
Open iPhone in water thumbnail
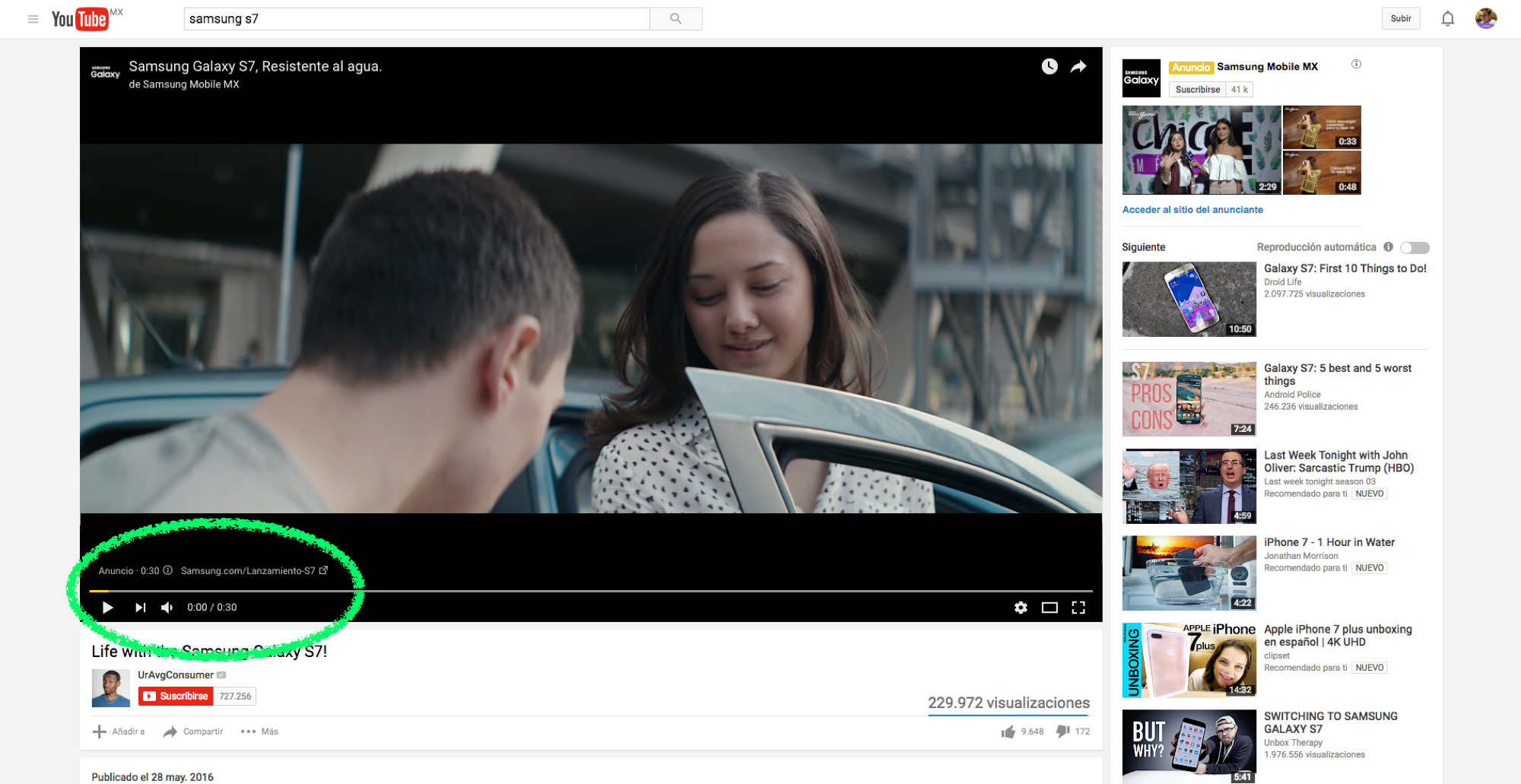point(1189,573)
